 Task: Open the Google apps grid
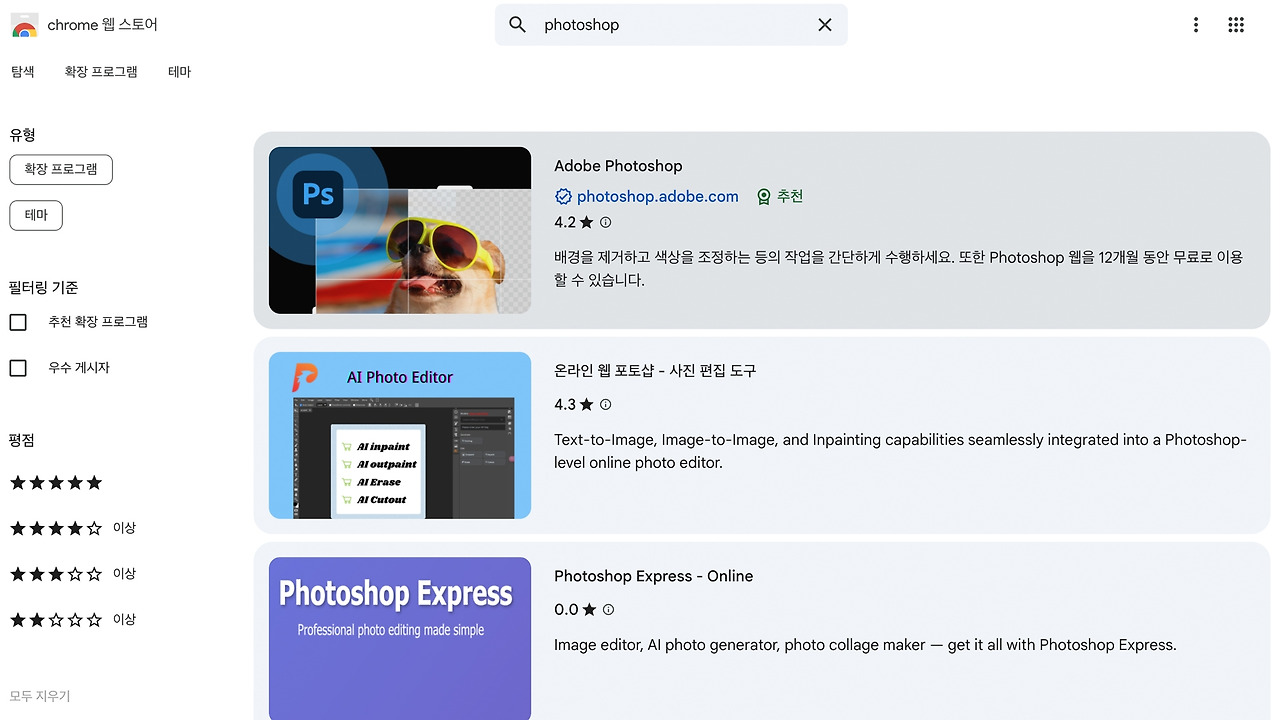pyautogui.click(x=1236, y=24)
